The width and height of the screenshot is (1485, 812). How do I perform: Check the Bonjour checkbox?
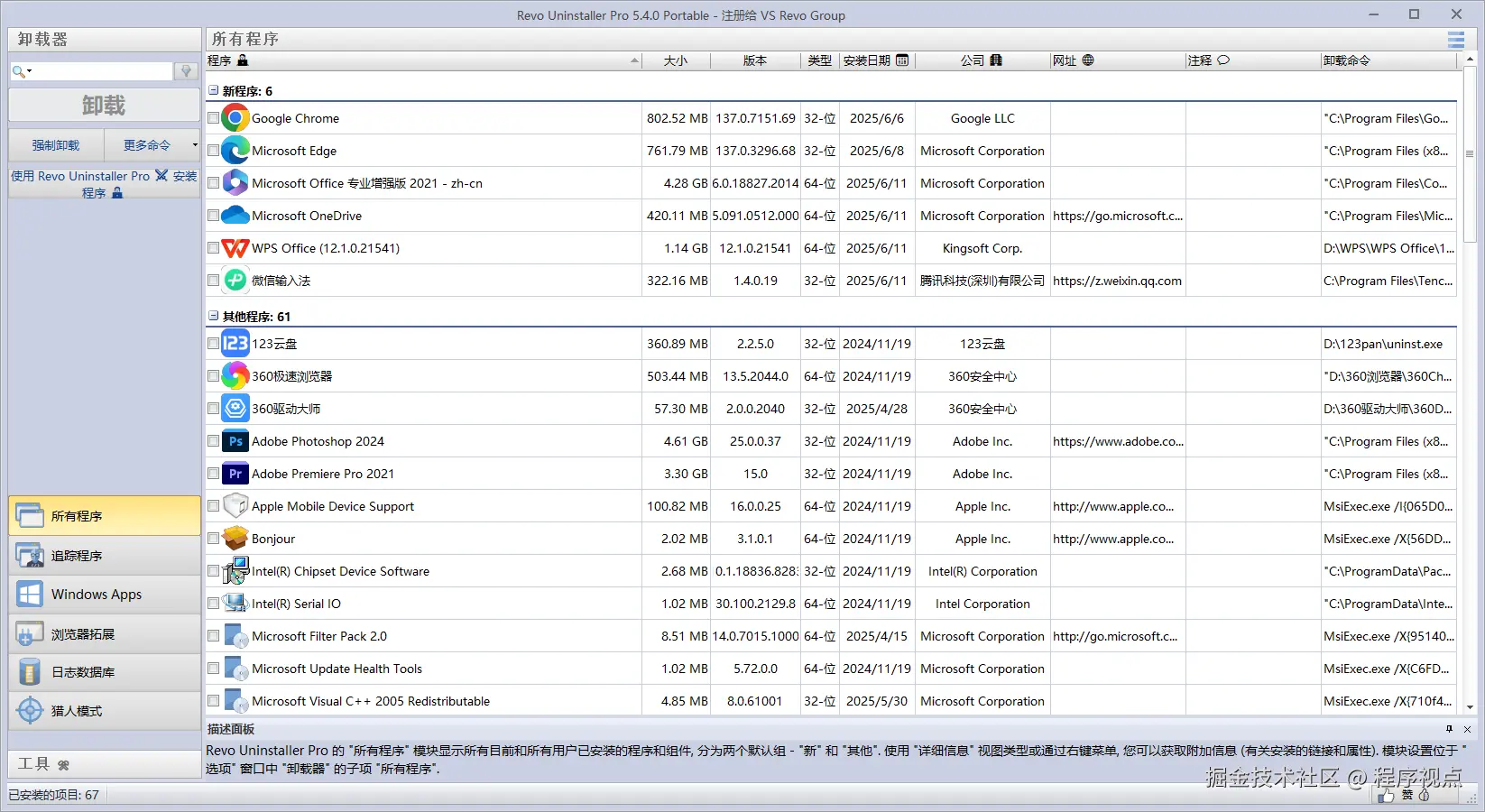(x=214, y=539)
